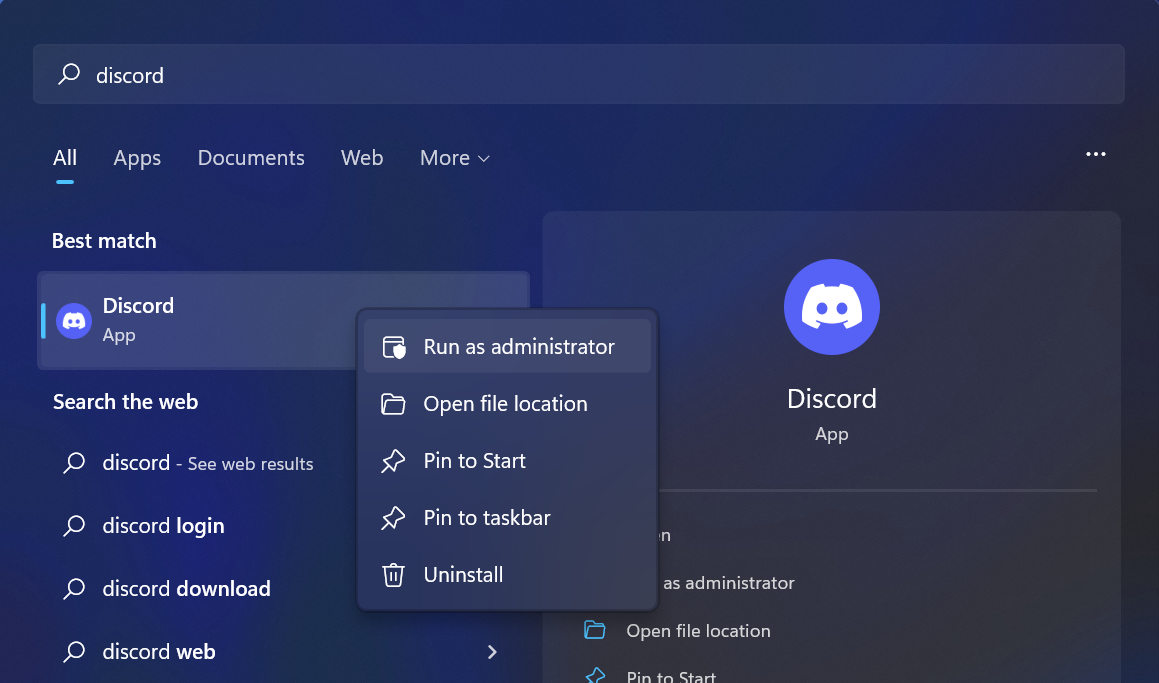Click the small Discord icon in Best match
This screenshot has height=683, width=1159.
pos(74,321)
